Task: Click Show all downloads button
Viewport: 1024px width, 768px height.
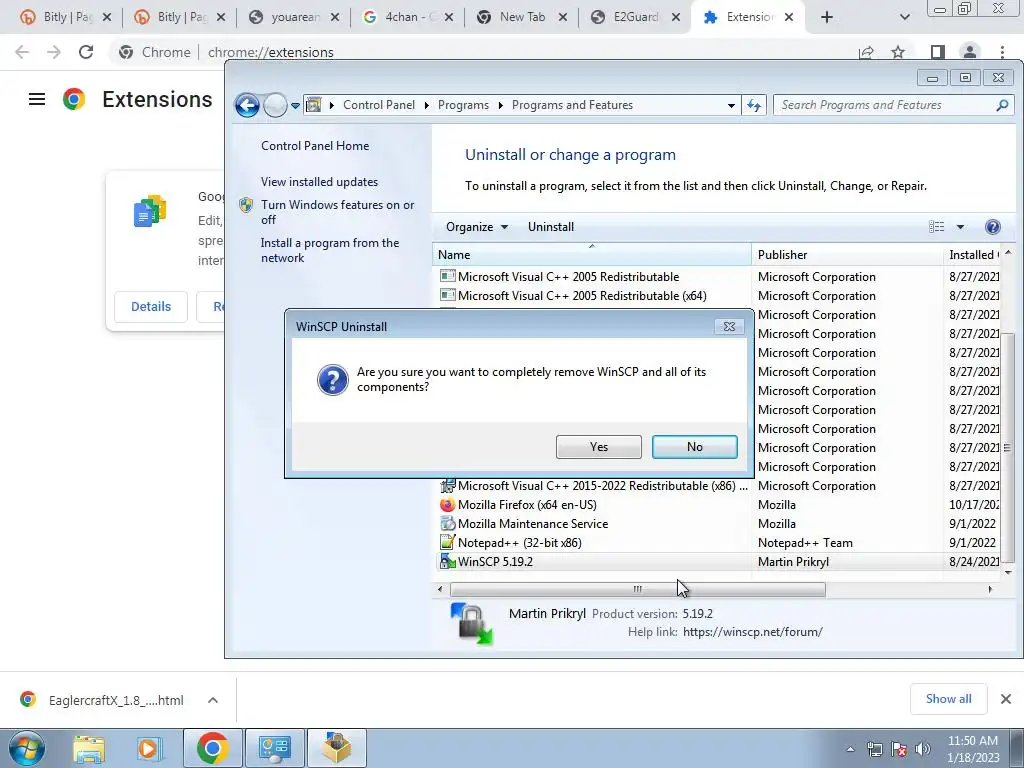Action: 948,699
